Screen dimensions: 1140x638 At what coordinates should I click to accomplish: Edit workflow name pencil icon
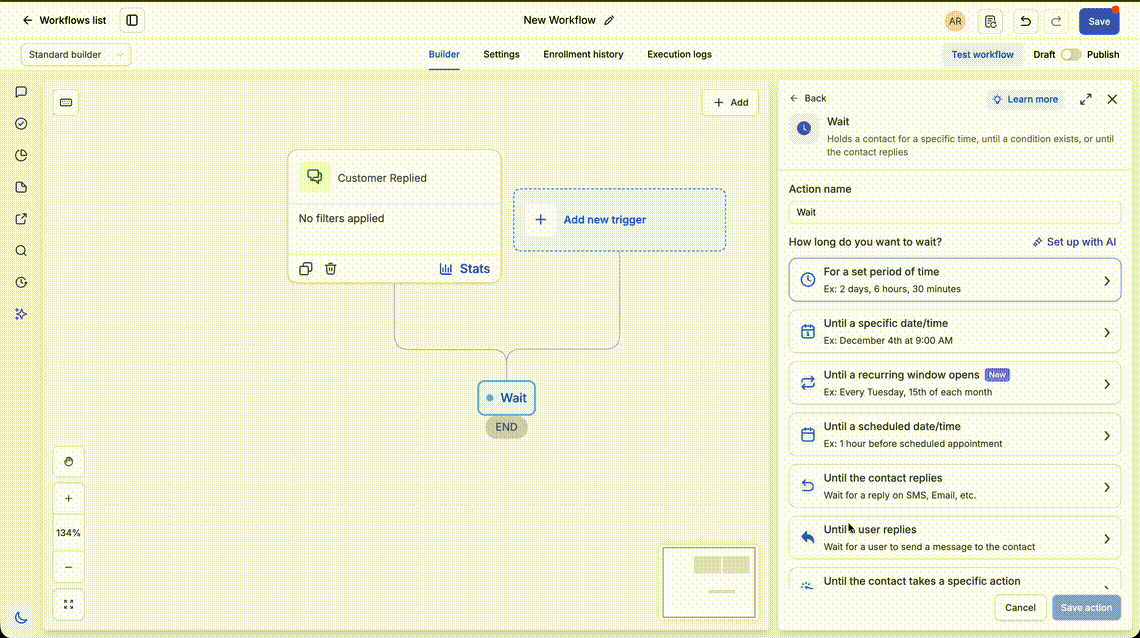point(609,20)
